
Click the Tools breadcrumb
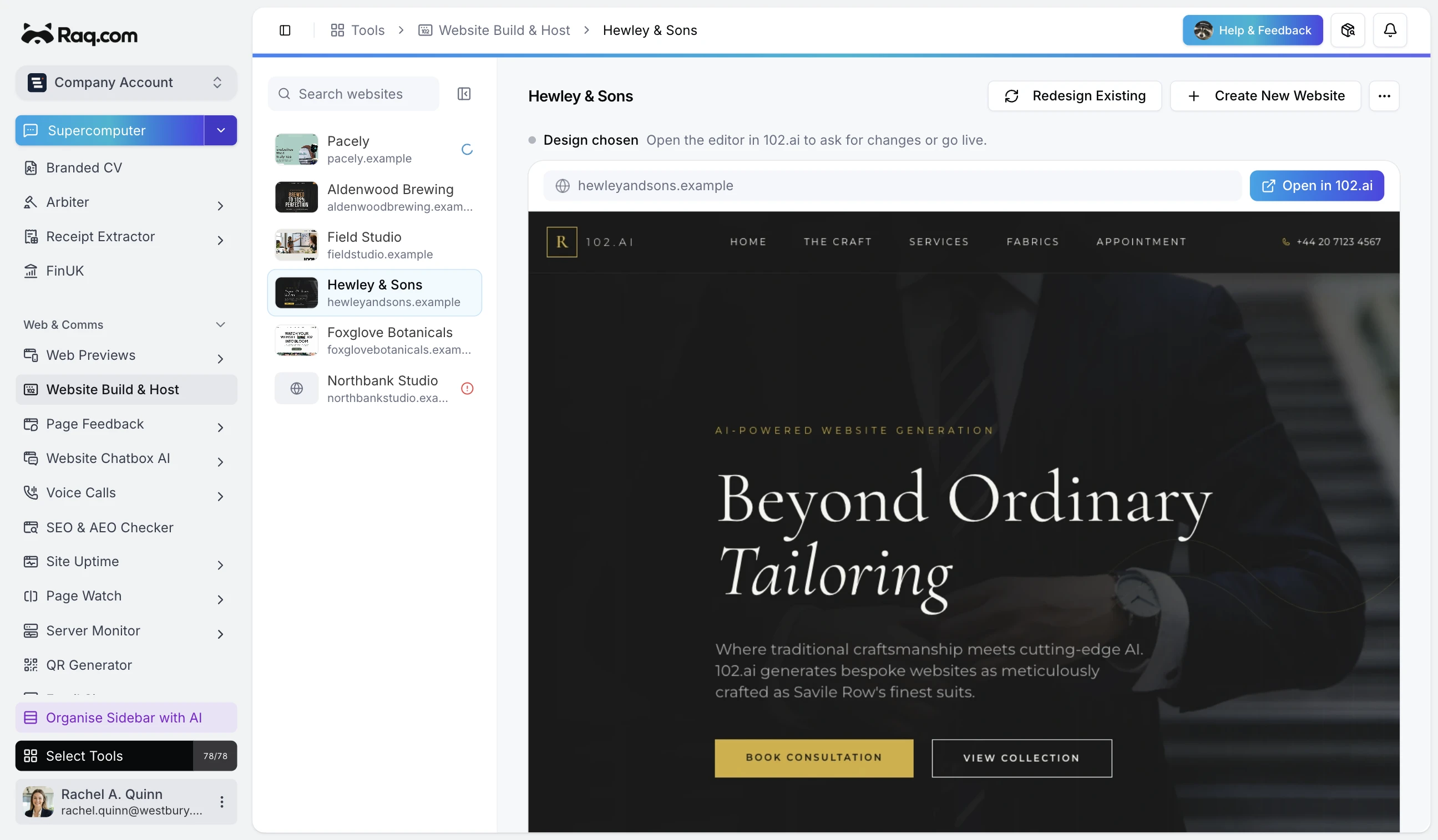[358, 30]
